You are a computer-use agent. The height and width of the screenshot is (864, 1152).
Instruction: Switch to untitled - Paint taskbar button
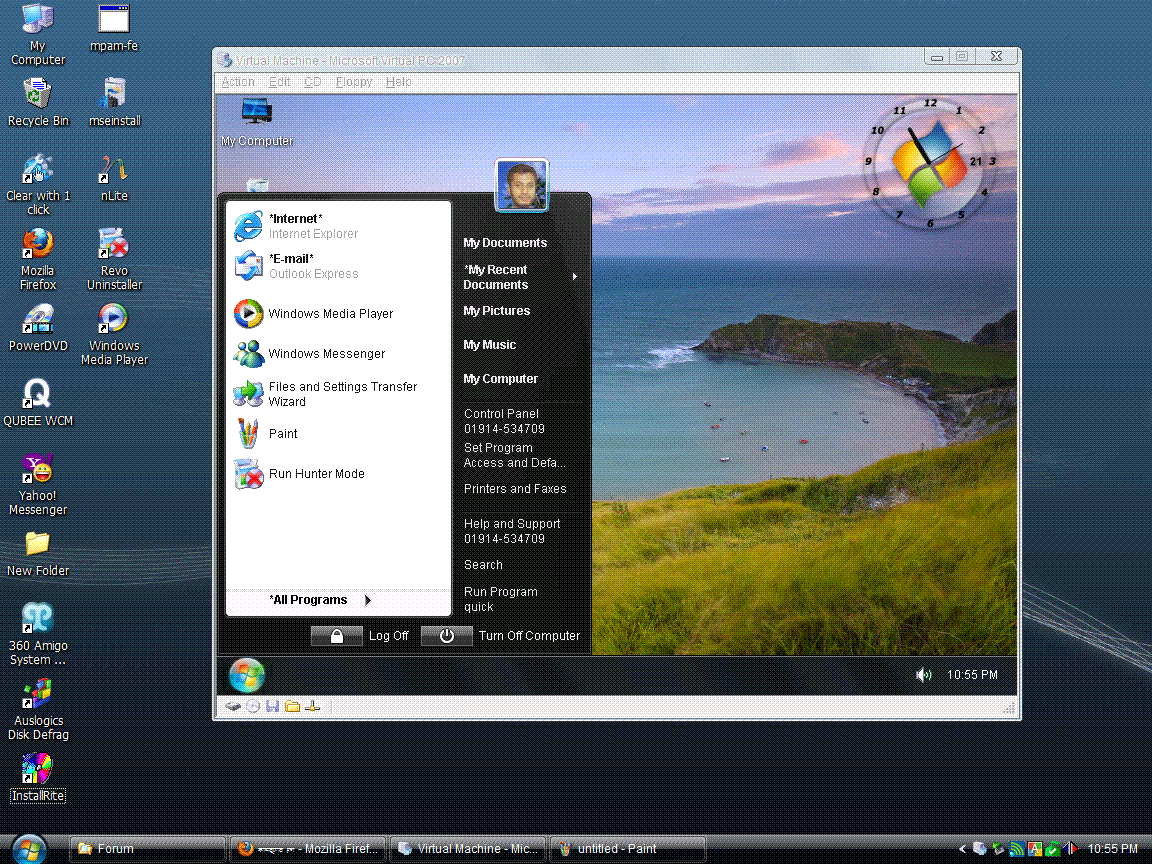(627, 849)
